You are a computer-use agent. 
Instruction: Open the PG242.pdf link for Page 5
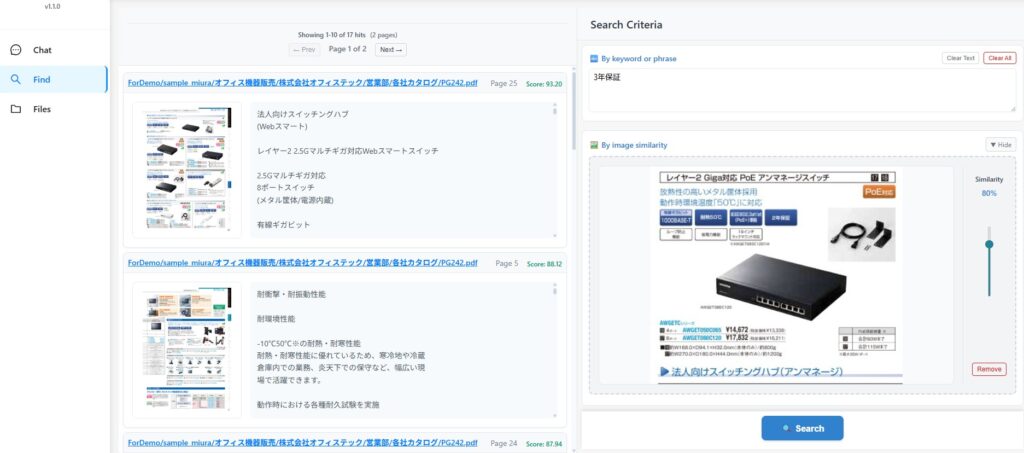coord(303,263)
